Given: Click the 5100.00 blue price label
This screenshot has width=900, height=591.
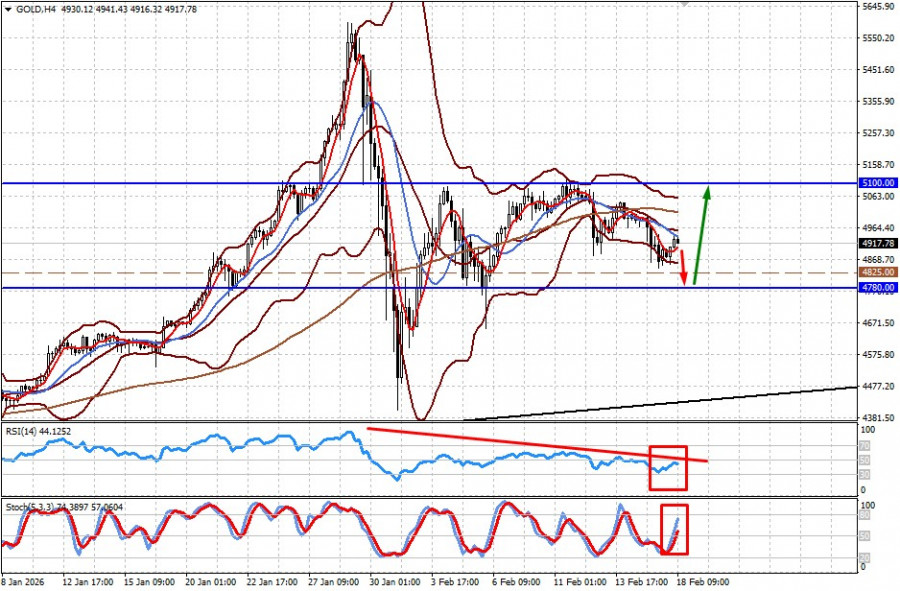Looking at the screenshot, I should click(877, 183).
